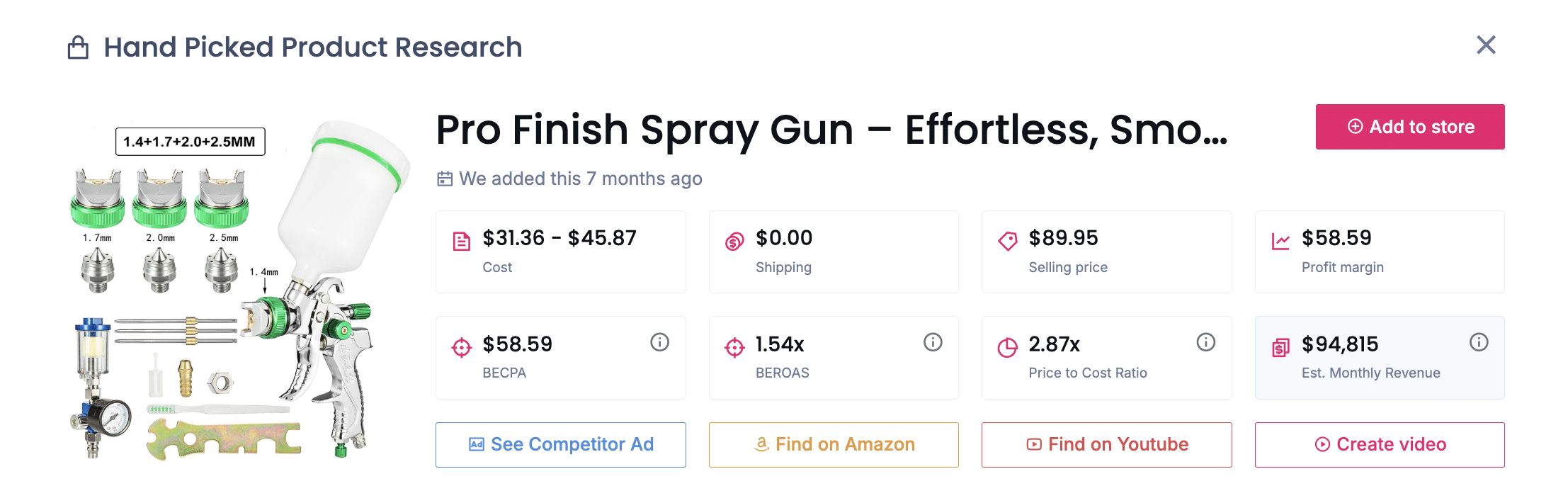This screenshot has width=1568, height=486.
Task: Open See Competitor Ad
Action: click(x=560, y=444)
